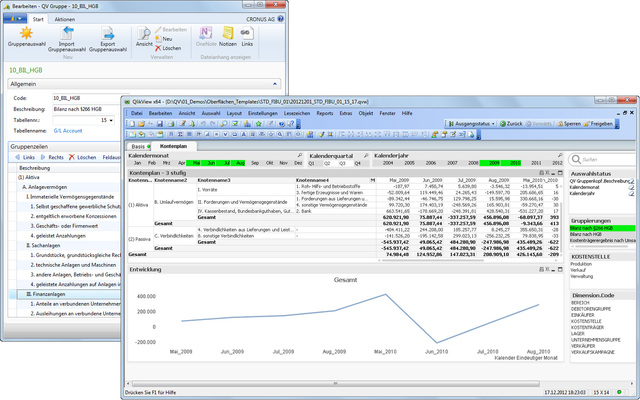This screenshot has height=400, width=640.
Task: Toggle Bilanz nach §266 HGB grouping
Action: 602,228
